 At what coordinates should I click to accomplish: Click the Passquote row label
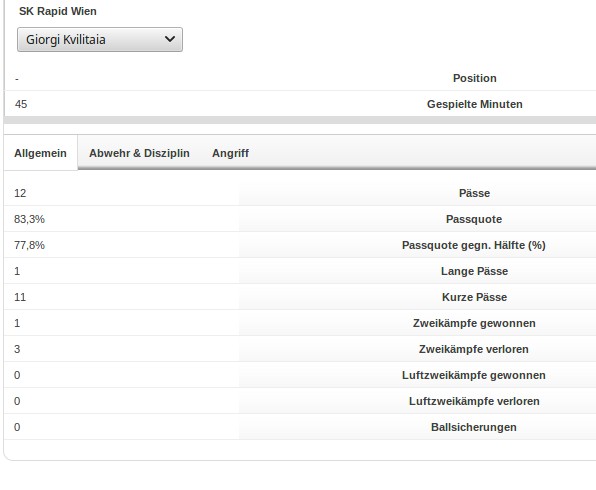pyautogui.click(x=474, y=219)
